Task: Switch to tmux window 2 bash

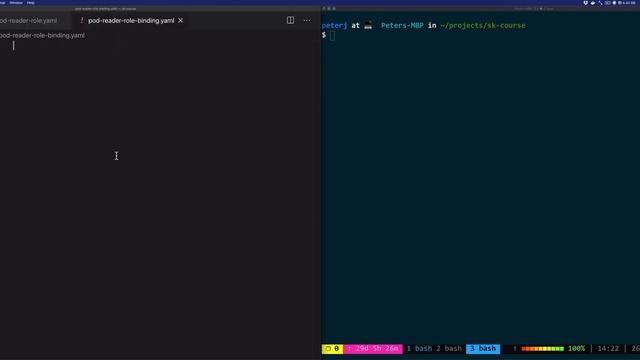Action: (449, 349)
